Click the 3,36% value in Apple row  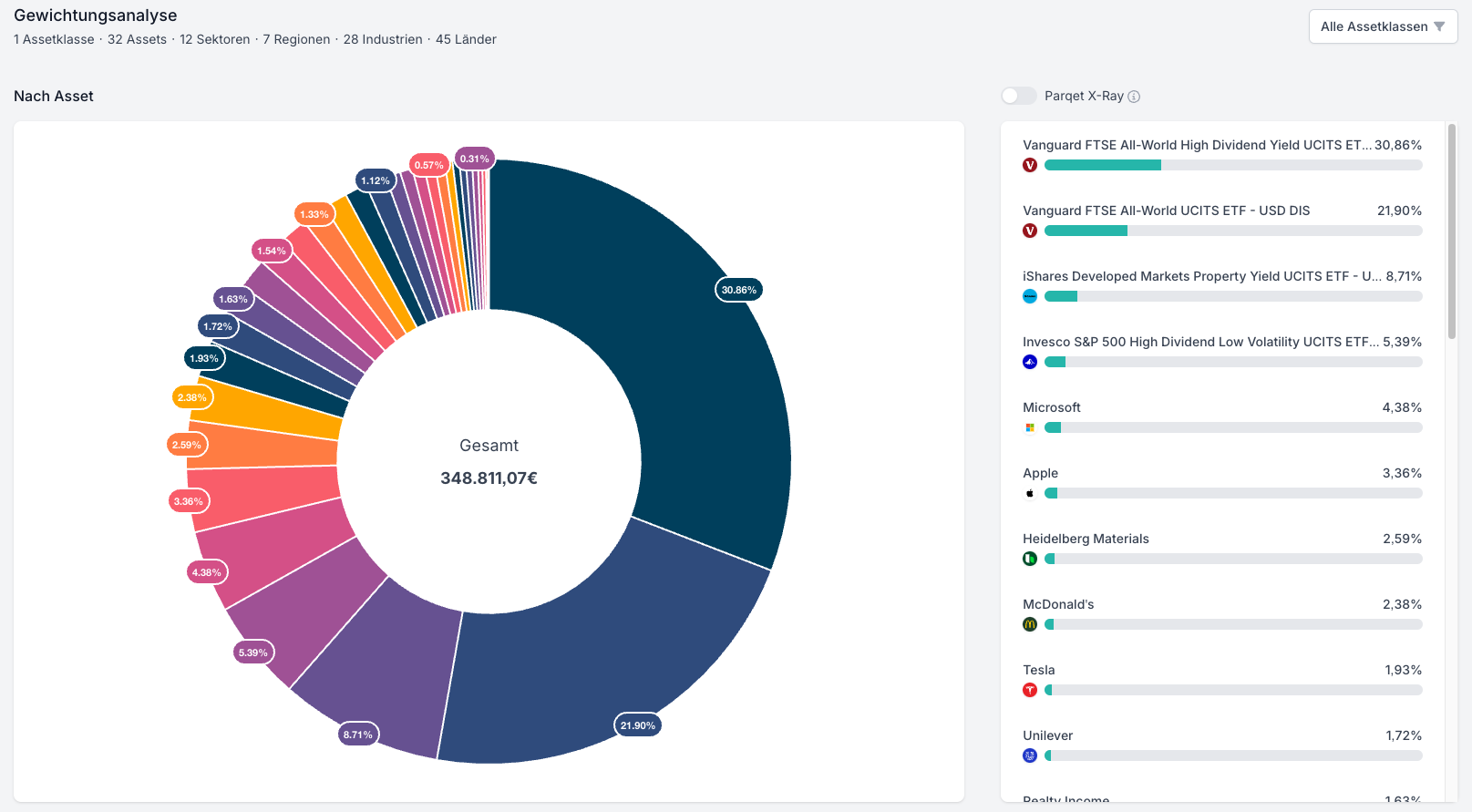pyautogui.click(x=1402, y=473)
